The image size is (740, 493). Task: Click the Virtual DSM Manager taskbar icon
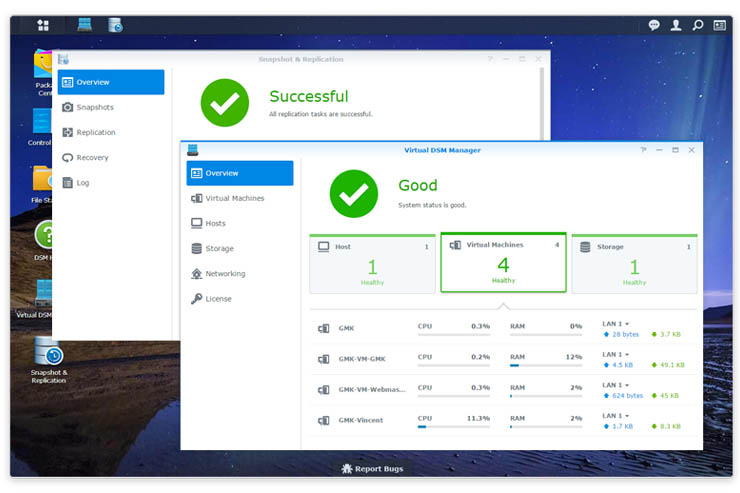85,25
